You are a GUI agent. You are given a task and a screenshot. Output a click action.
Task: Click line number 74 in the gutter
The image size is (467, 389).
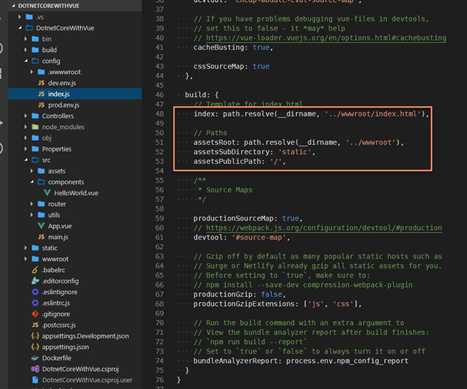pos(159,361)
